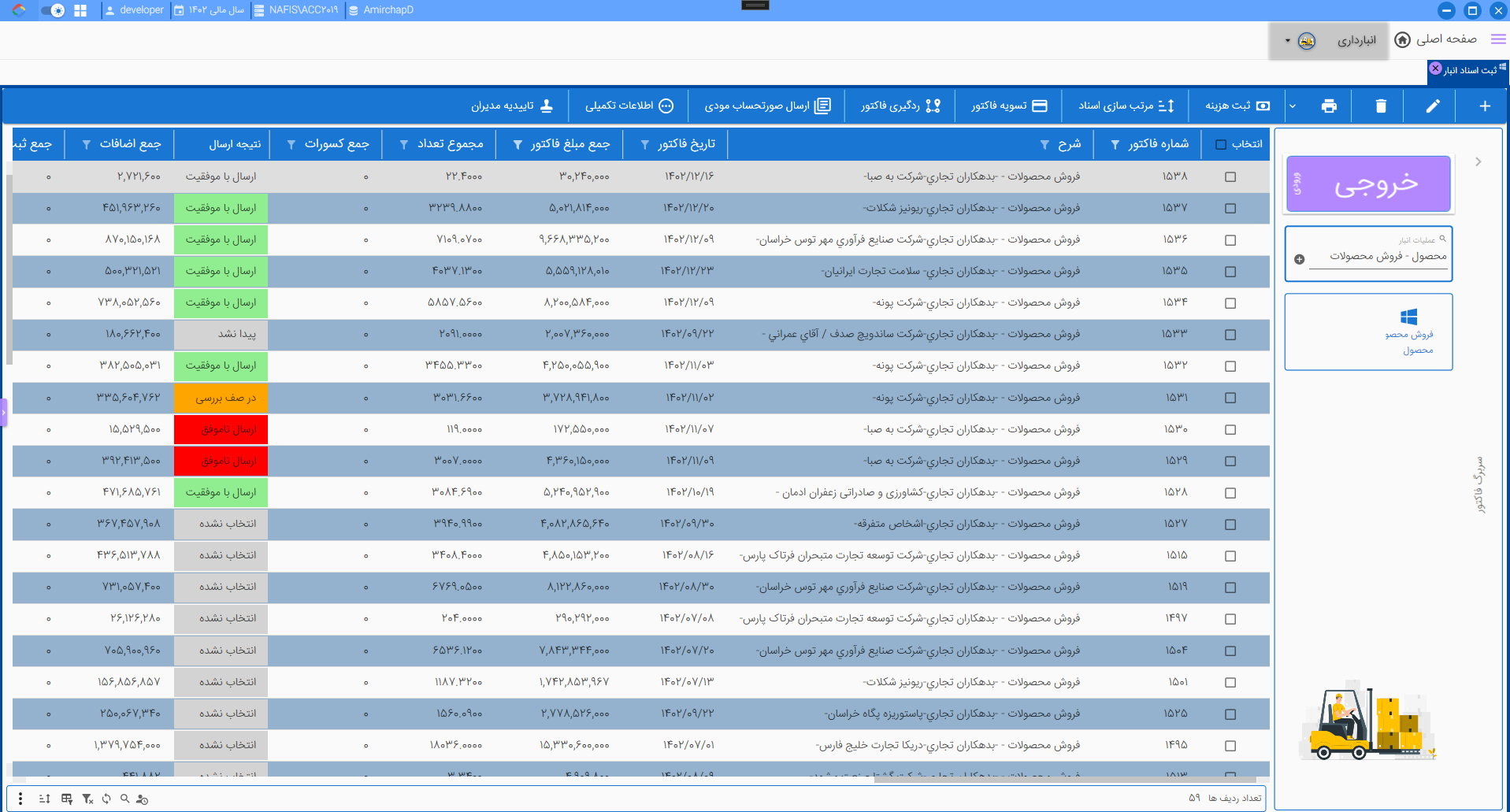Click the ارسال صورتحساب مودی button
This screenshot has height=812, width=1510.
point(766,106)
